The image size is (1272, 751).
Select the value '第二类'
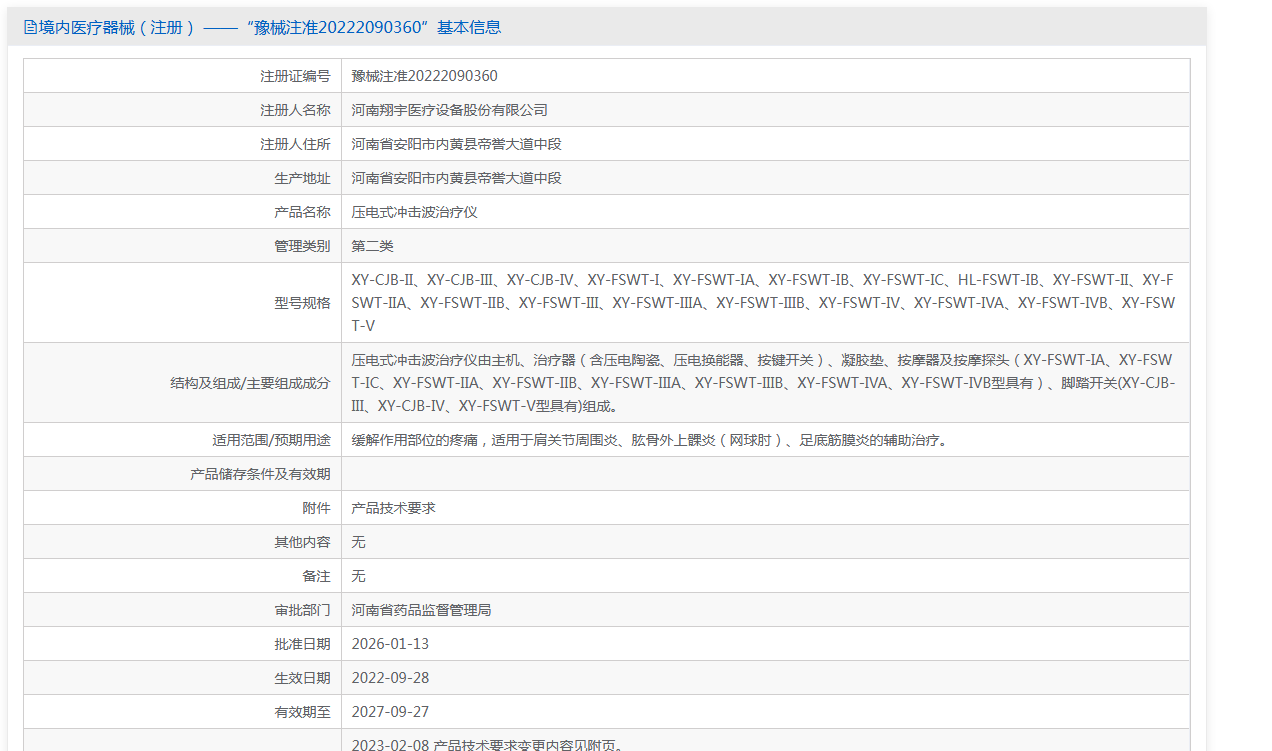(373, 246)
